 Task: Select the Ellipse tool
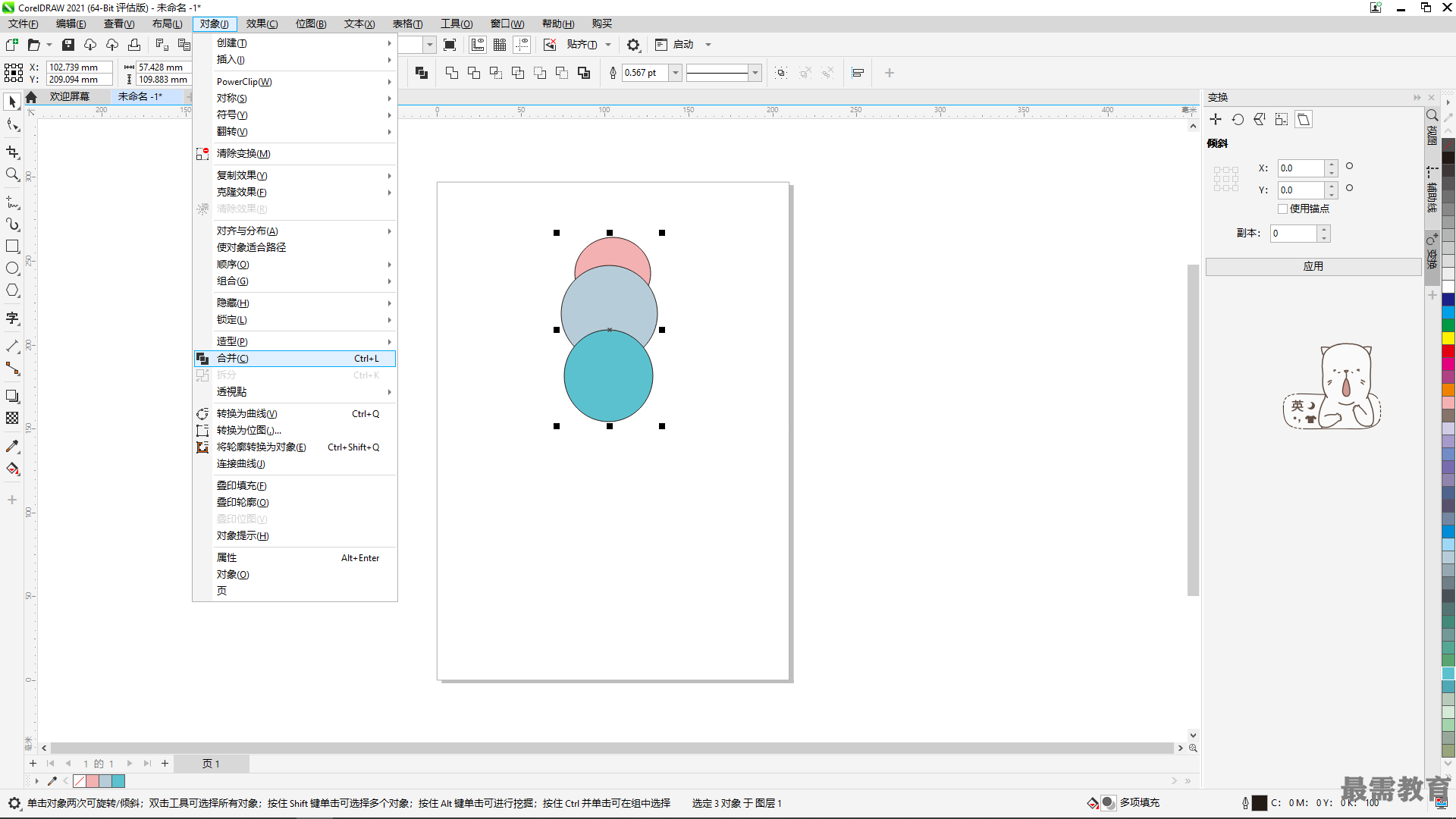coord(12,268)
